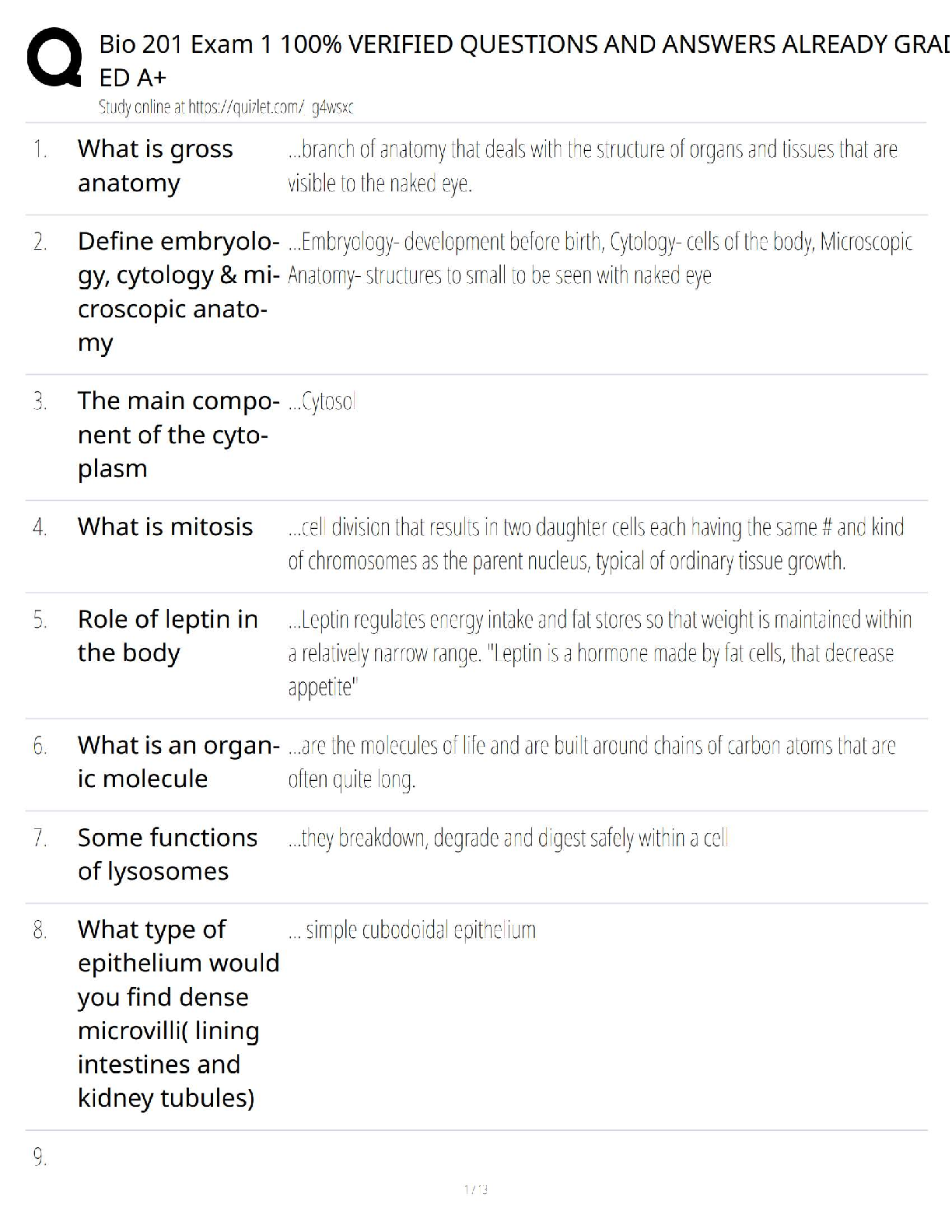Select the 'Role of leptin' term

(168, 635)
